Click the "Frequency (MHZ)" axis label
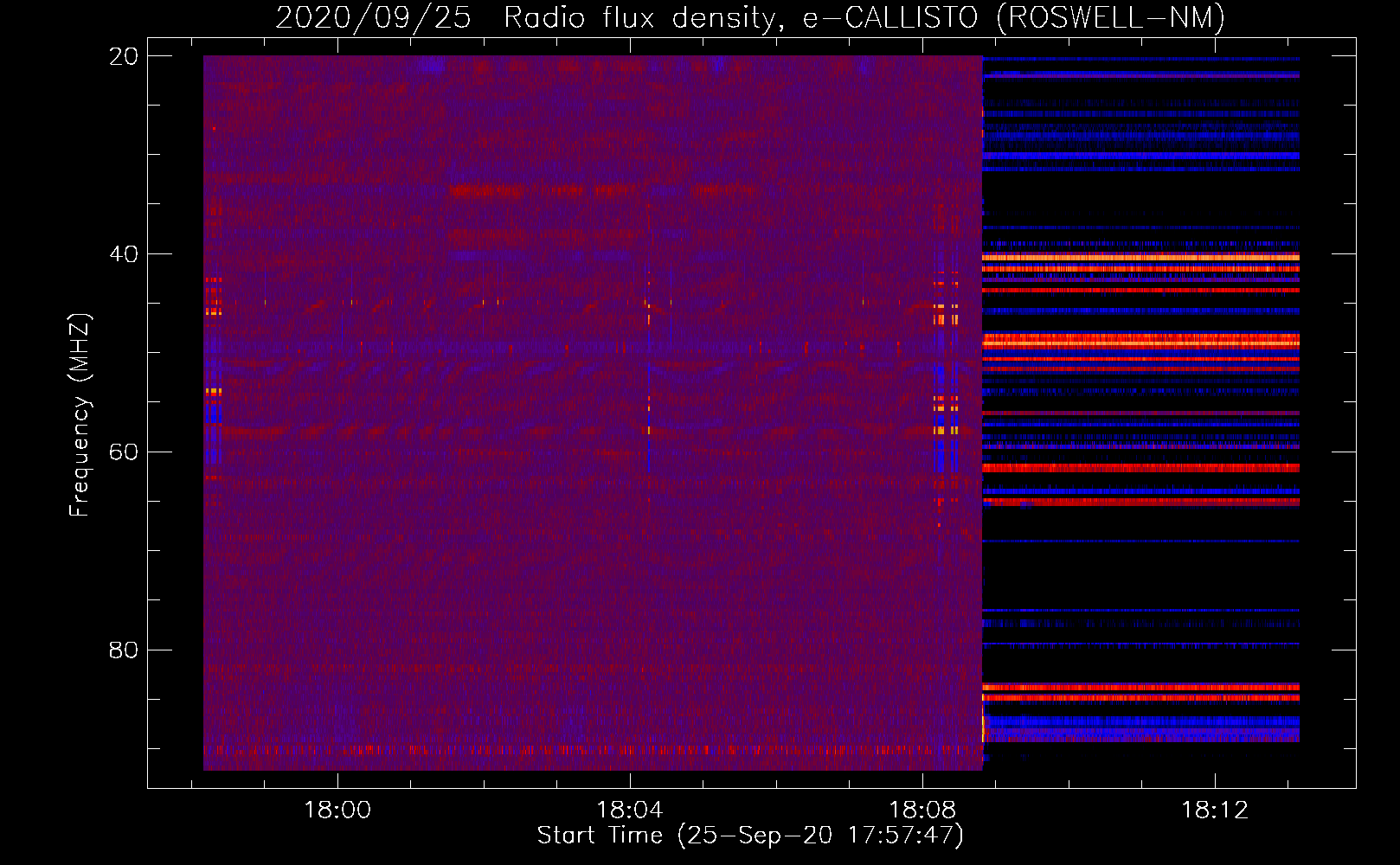Screen dimensions: 1400x865 [x=80, y=415]
